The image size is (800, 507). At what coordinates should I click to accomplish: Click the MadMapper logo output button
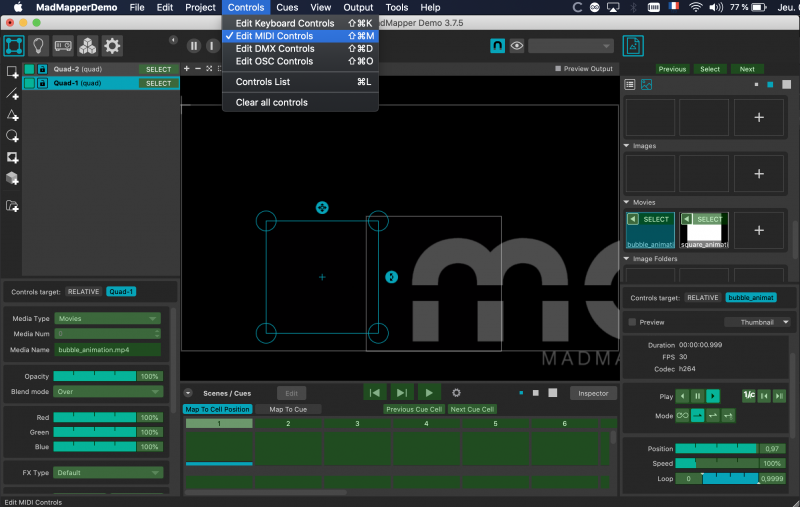coord(497,46)
